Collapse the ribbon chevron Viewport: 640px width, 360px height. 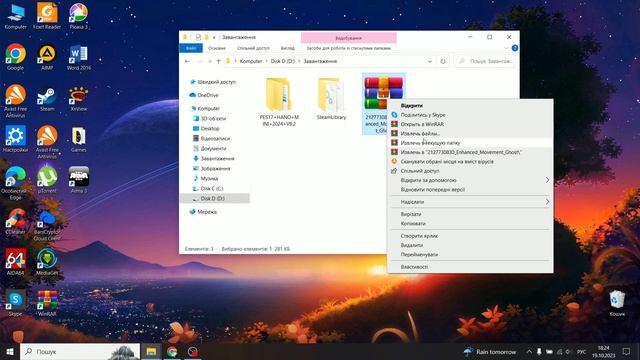pyautogui.click(x=506, y=48)
